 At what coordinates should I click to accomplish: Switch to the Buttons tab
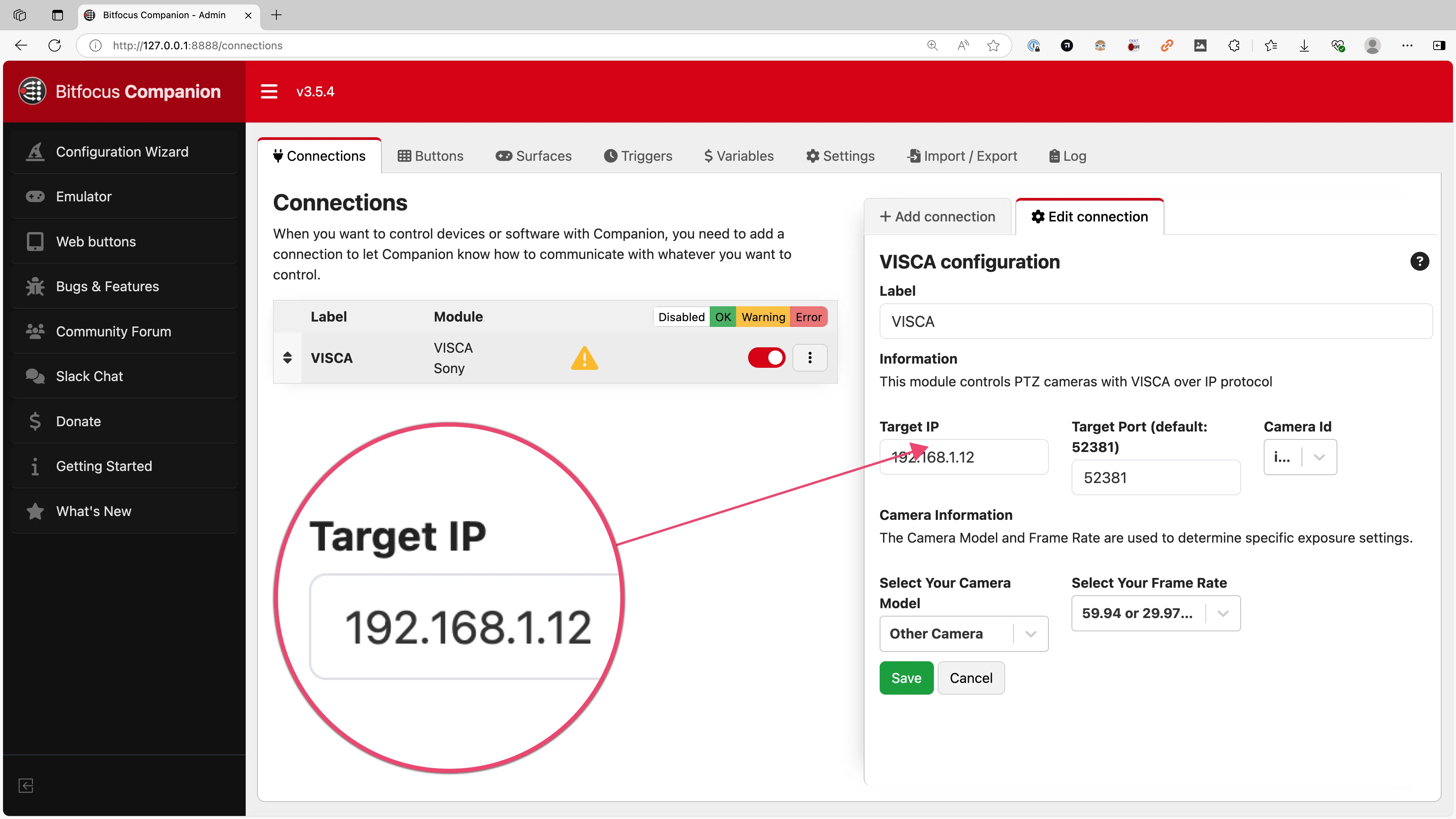click(x=431, y=156)
